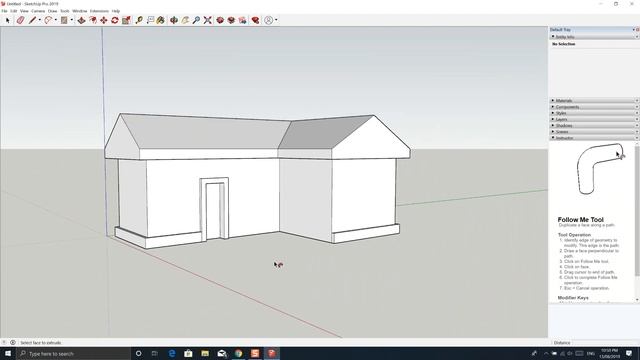
Task: Click SketchUp taskbar icon
Action: click(x=272, y=353)
